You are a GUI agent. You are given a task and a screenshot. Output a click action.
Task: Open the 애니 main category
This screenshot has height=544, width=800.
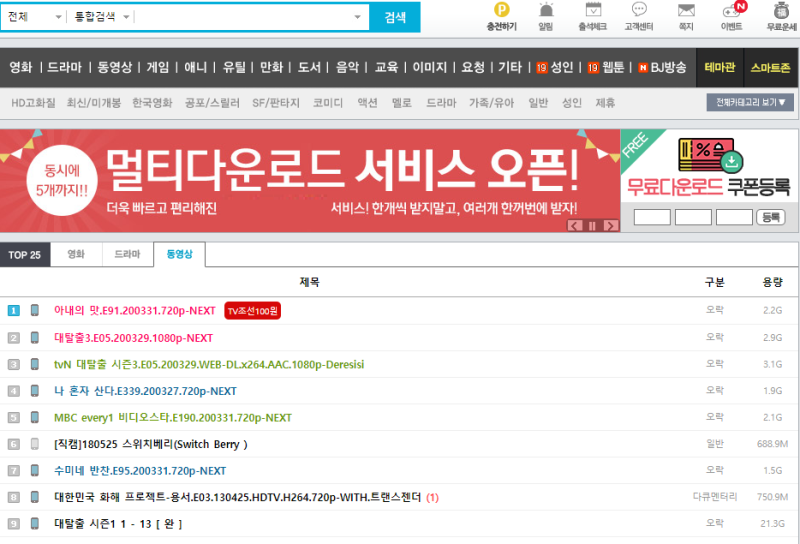click(195, 67)
